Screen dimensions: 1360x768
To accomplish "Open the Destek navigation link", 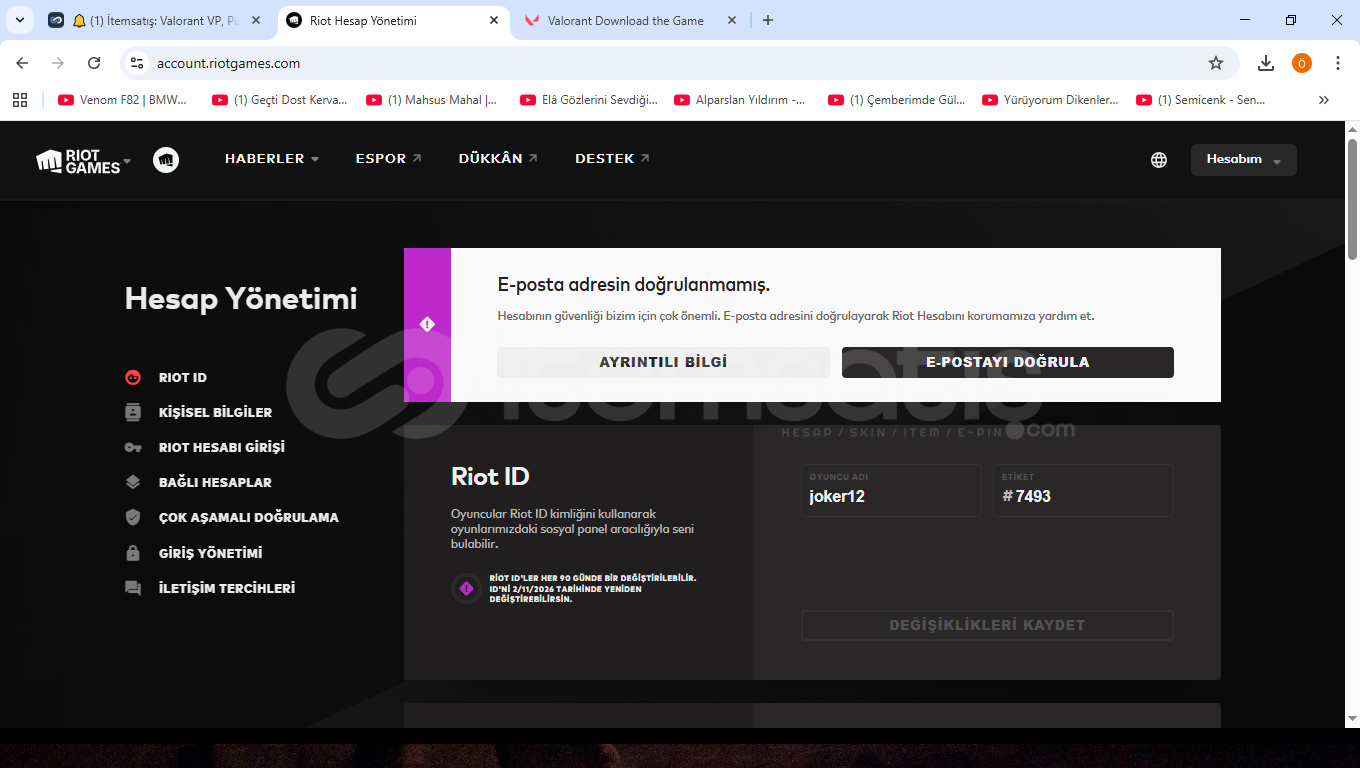I will tap(611, 159).
